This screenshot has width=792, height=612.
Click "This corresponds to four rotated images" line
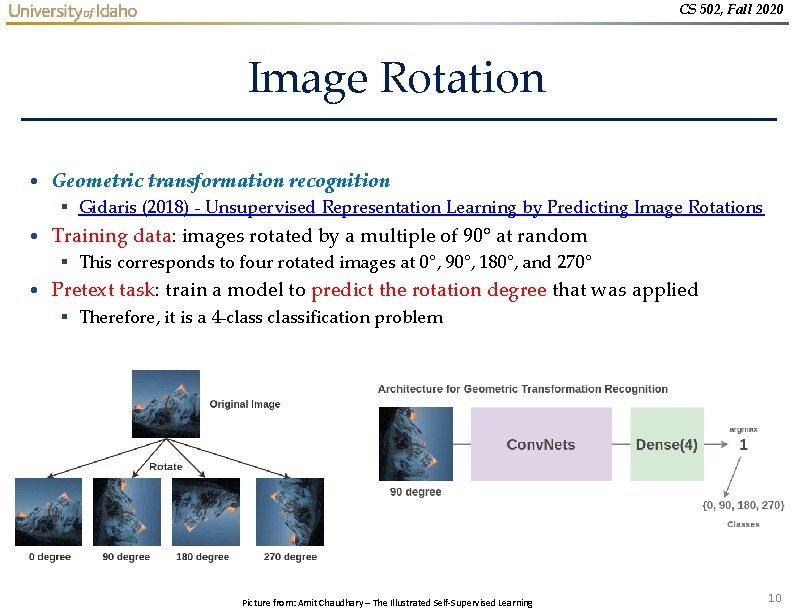coord(335,262)
